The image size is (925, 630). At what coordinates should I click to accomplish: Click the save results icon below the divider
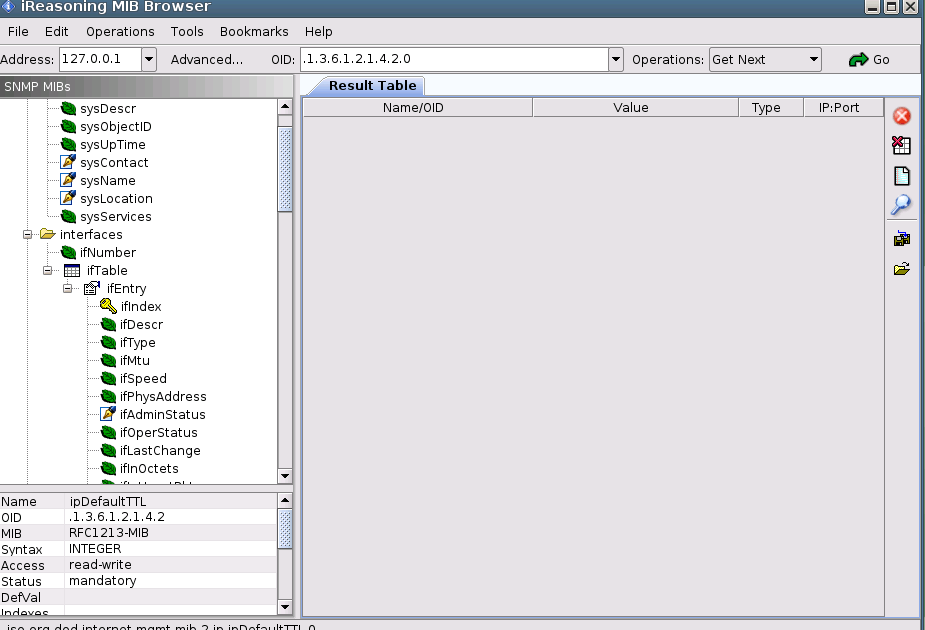click(901, 238)
